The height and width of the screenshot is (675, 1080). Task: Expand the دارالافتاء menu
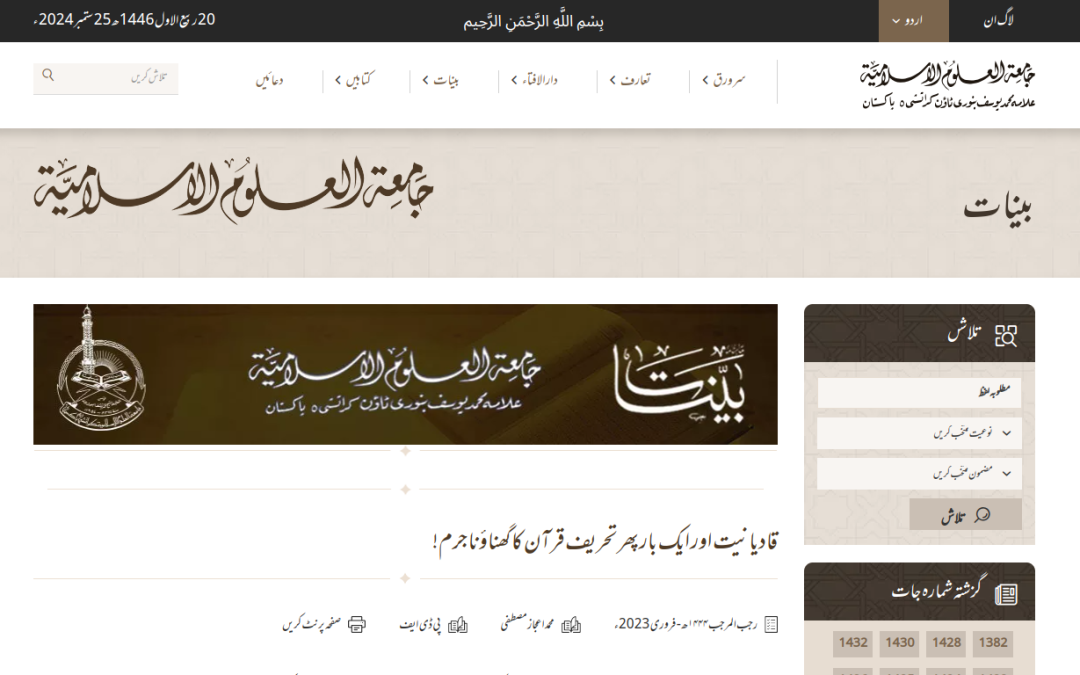(x=534, y=80)
